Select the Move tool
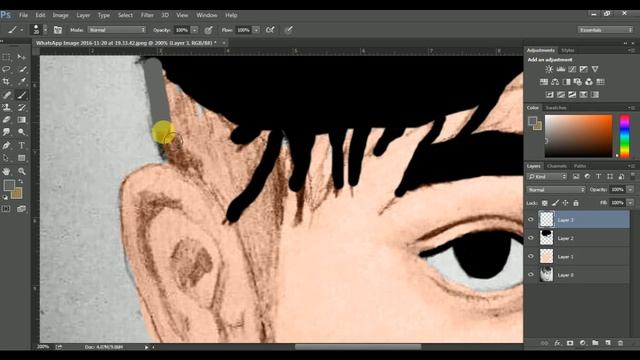 22,57
